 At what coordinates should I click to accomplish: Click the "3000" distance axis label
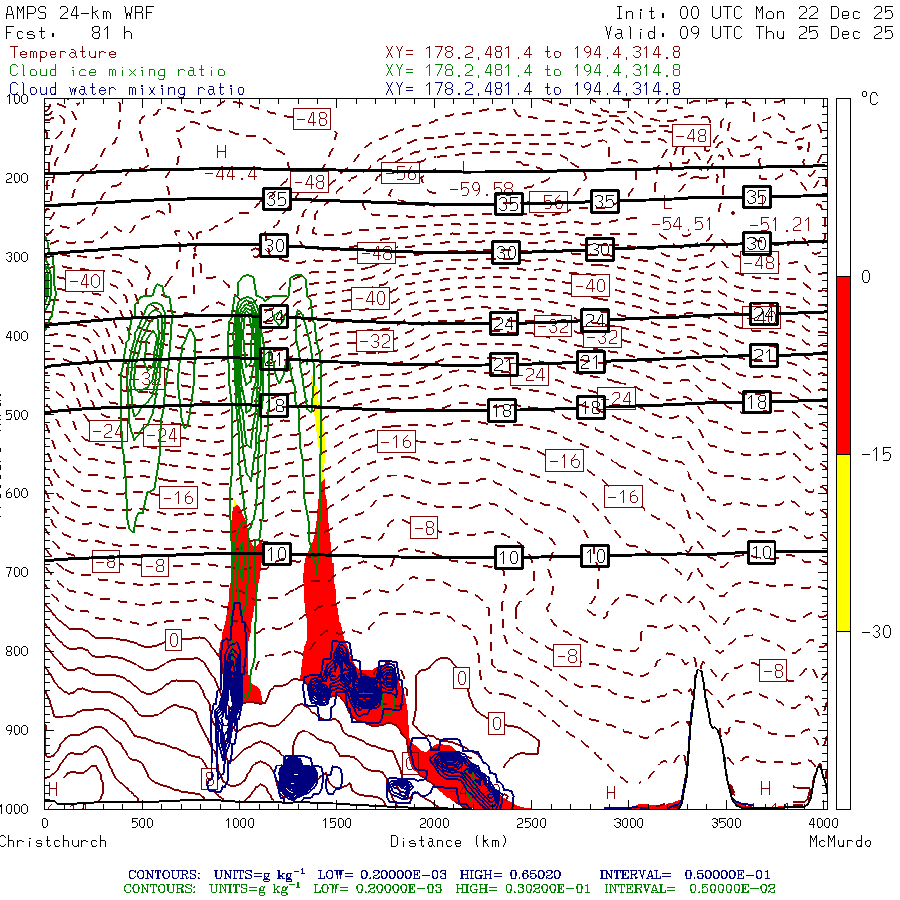pyautogui.click(x=629, y=823)
